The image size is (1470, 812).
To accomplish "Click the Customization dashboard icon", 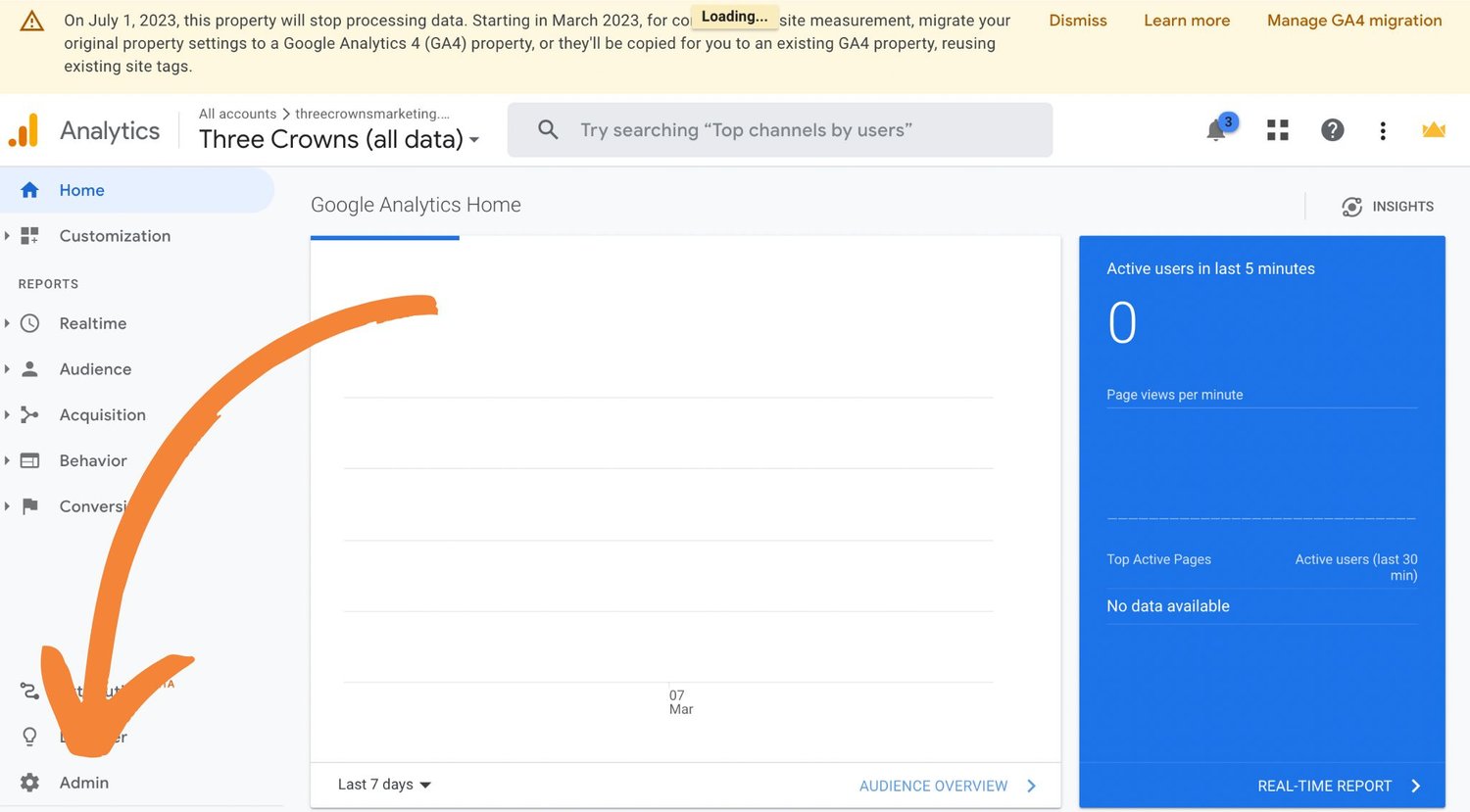I will click(x=30, y=236).
